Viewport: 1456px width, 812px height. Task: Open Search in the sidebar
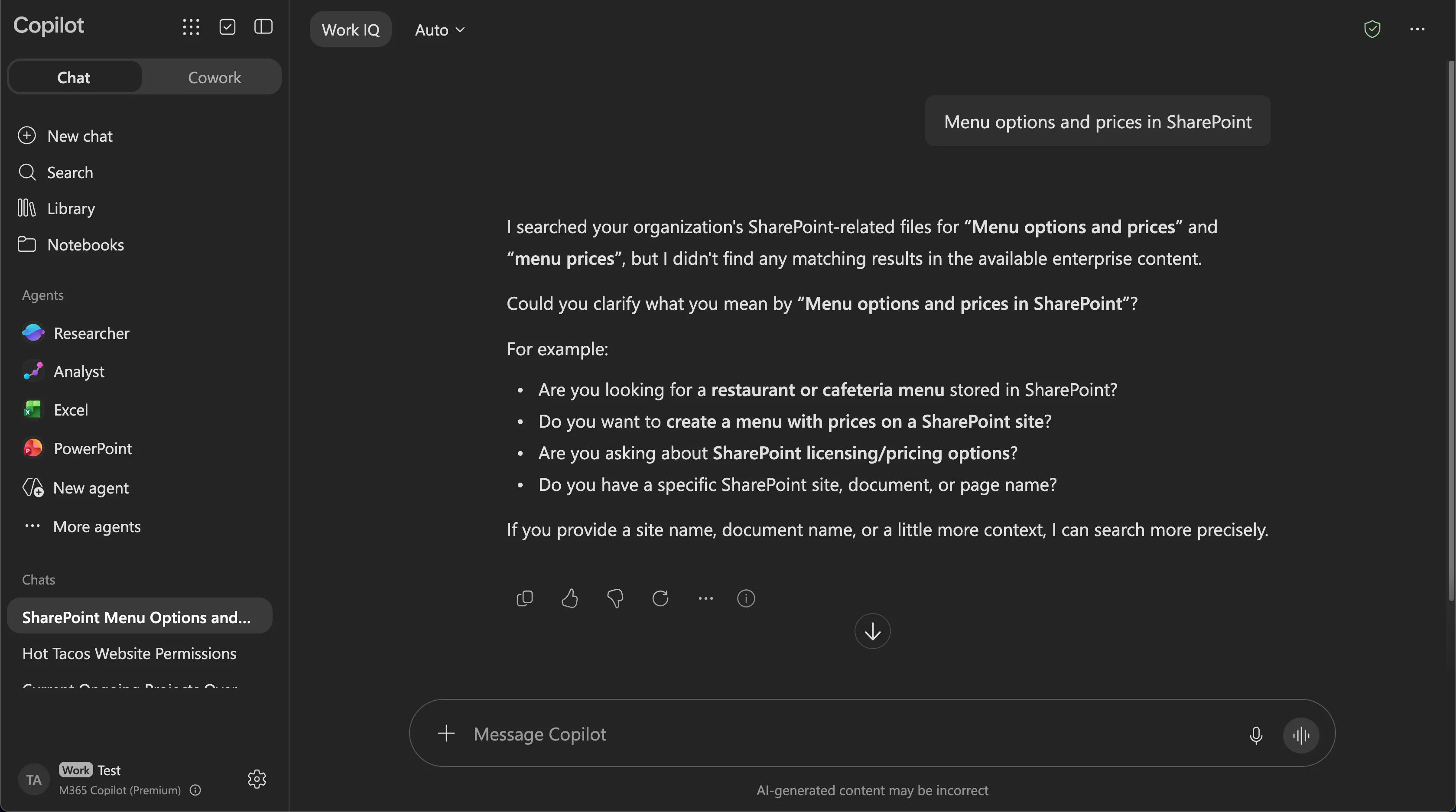pyautogui.click(x=55, y=172)
